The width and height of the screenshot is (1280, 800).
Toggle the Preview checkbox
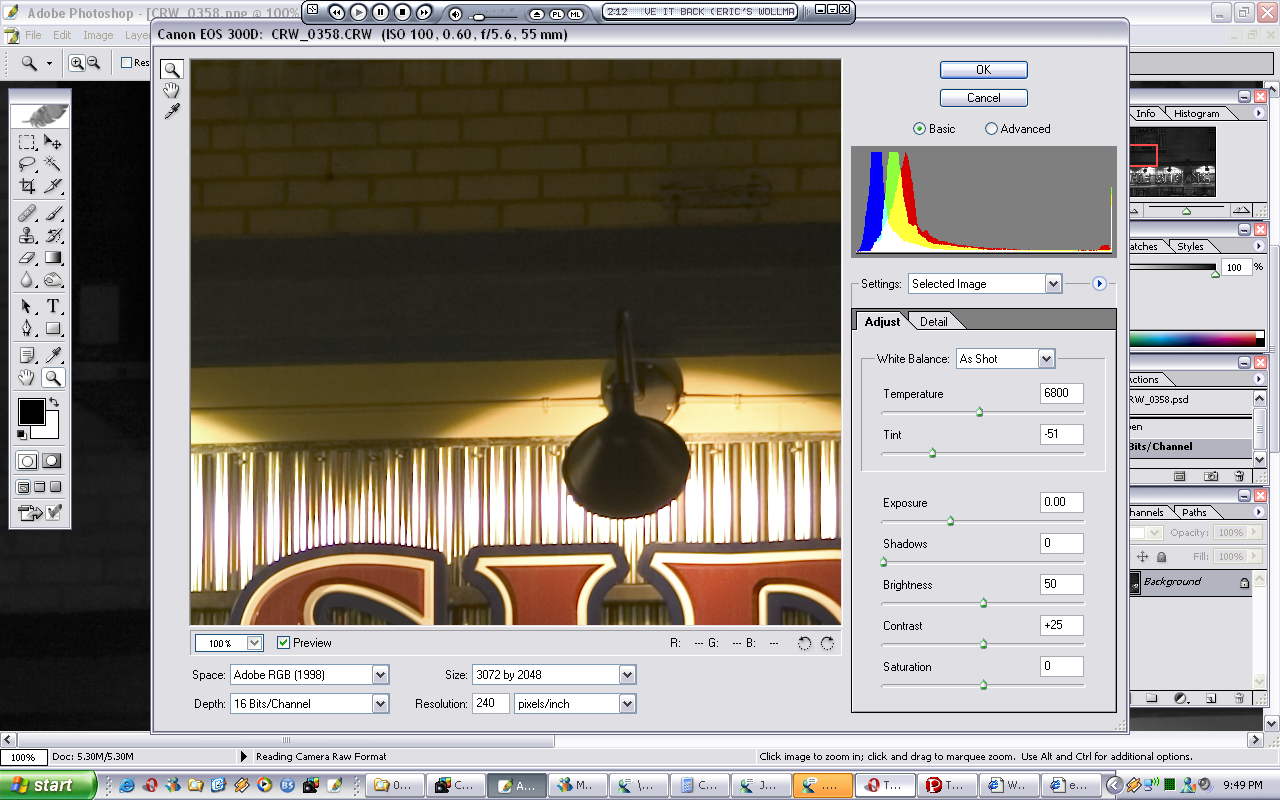click(284, 643)
